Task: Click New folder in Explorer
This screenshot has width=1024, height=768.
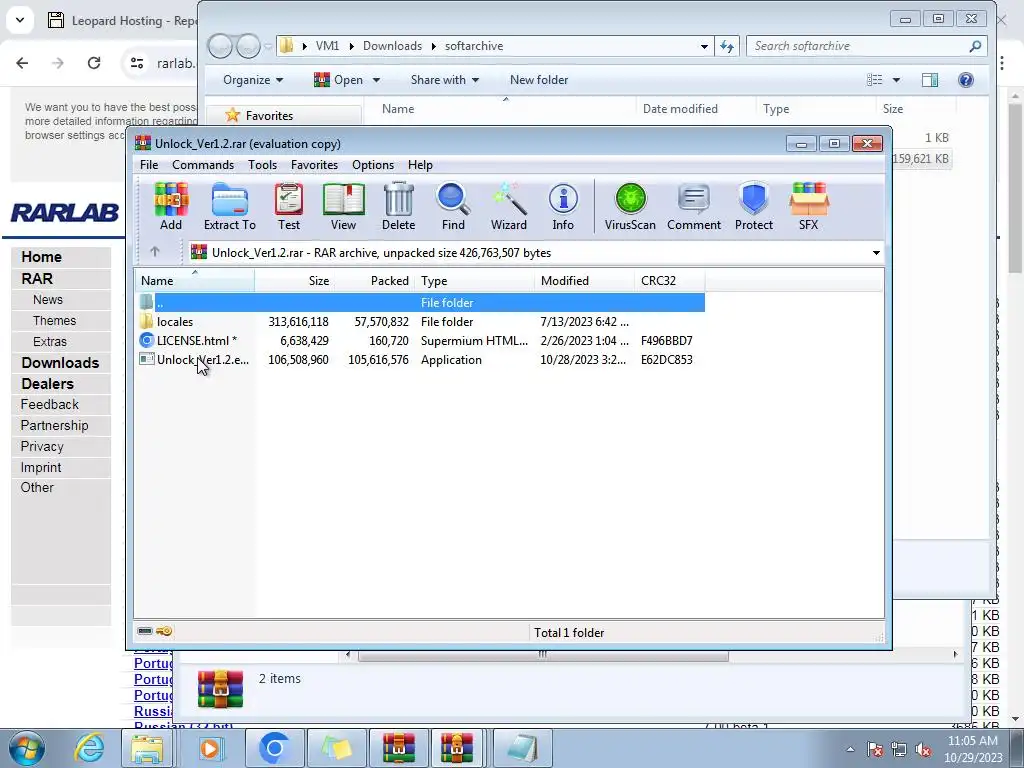Action: click(x=539, y=80)
